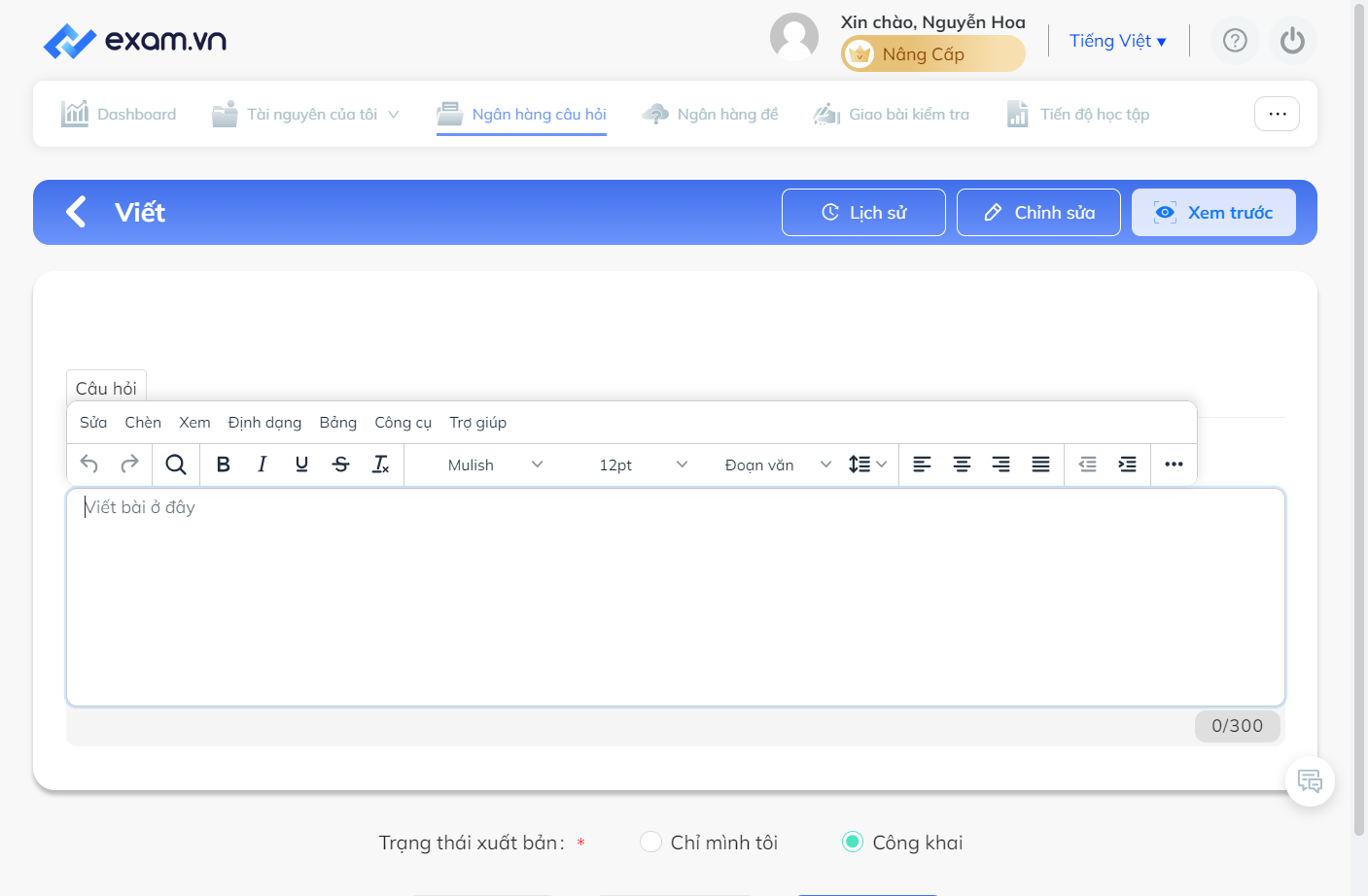Toggle bold formatting
This screenshot has height=896, width=1368.
(224, 465)
